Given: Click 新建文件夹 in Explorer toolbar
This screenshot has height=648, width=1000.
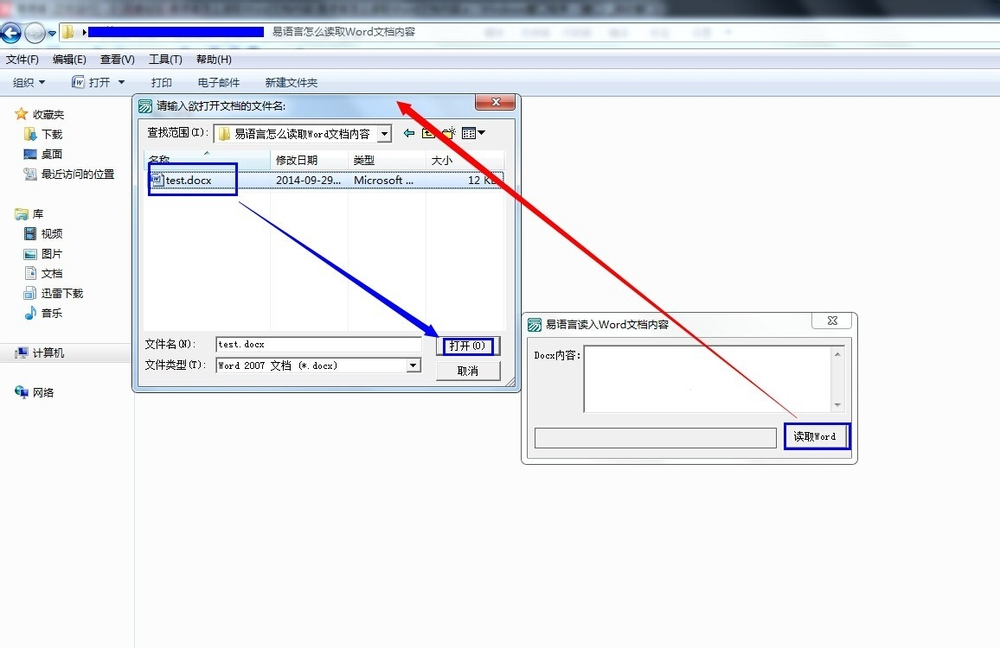Looking at the screenshot, I should click(x=291, y=82).
